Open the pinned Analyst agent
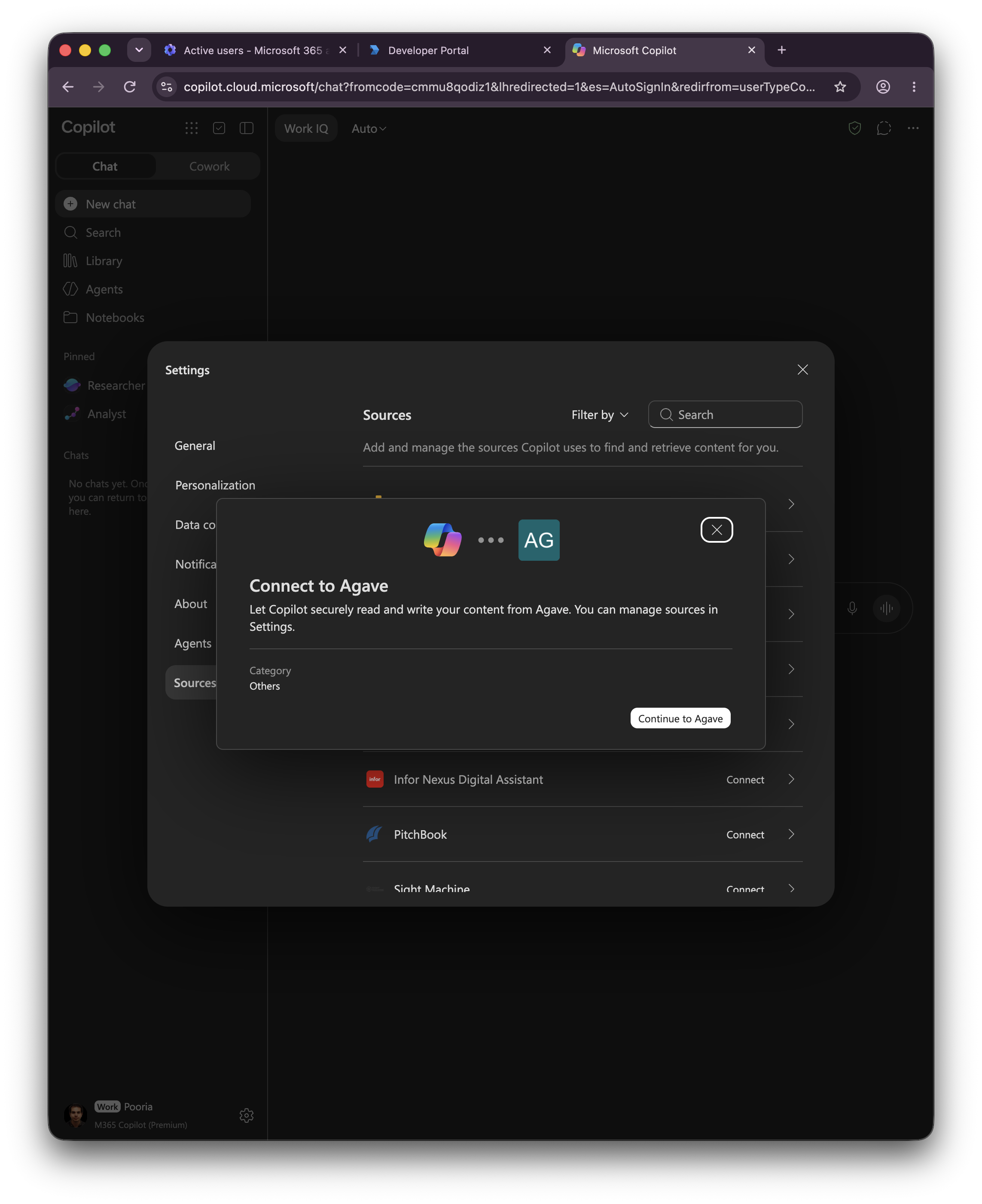The width and height of the screenshot is (982, 1204). click(x=95, y=413)
